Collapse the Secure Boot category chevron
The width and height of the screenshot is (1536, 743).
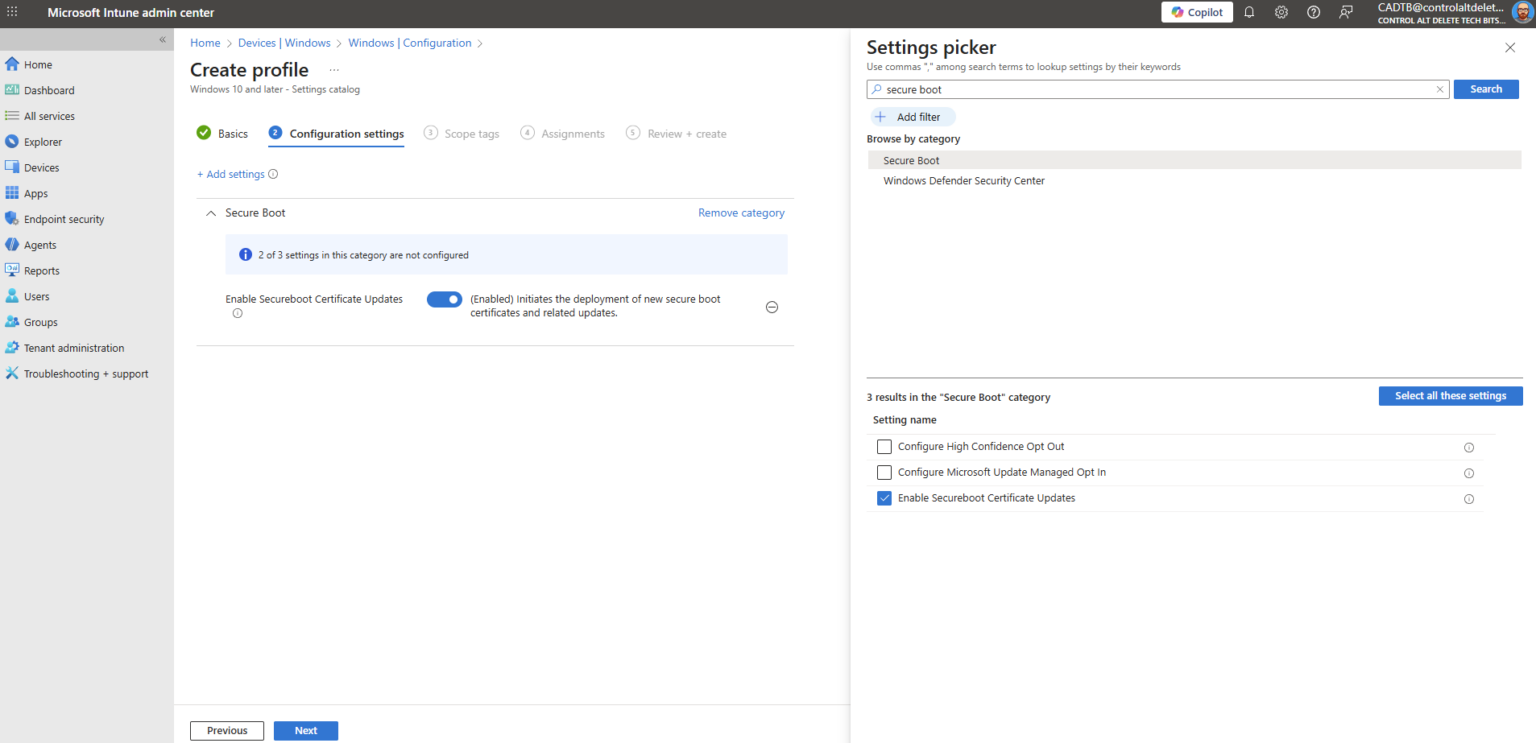point(211,213)
